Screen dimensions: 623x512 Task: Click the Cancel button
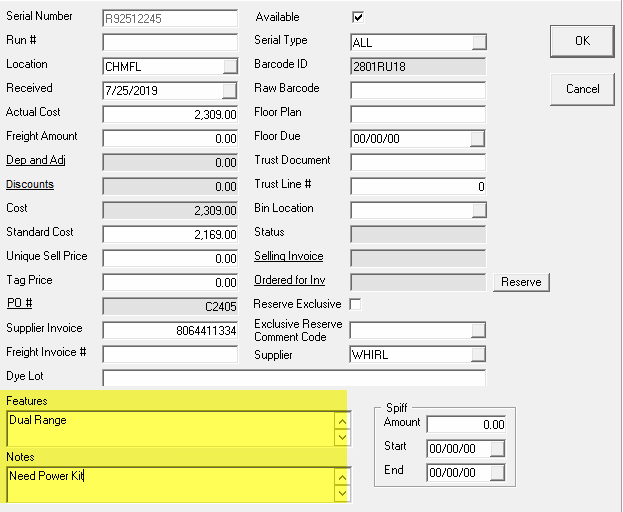click(582, 89)
